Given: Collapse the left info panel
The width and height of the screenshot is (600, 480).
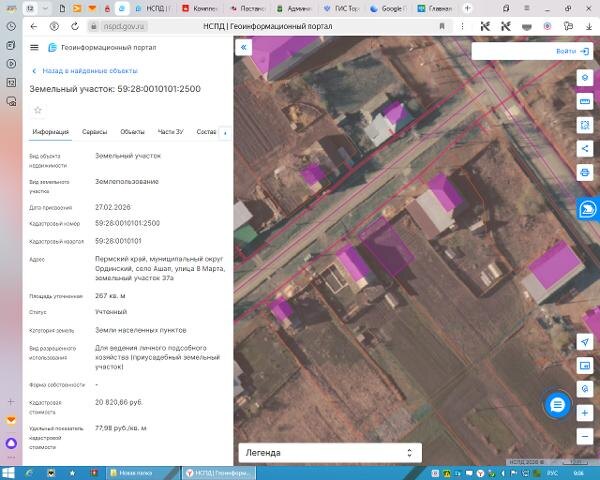Looking at the screenshot, I should tap(243, 47).
